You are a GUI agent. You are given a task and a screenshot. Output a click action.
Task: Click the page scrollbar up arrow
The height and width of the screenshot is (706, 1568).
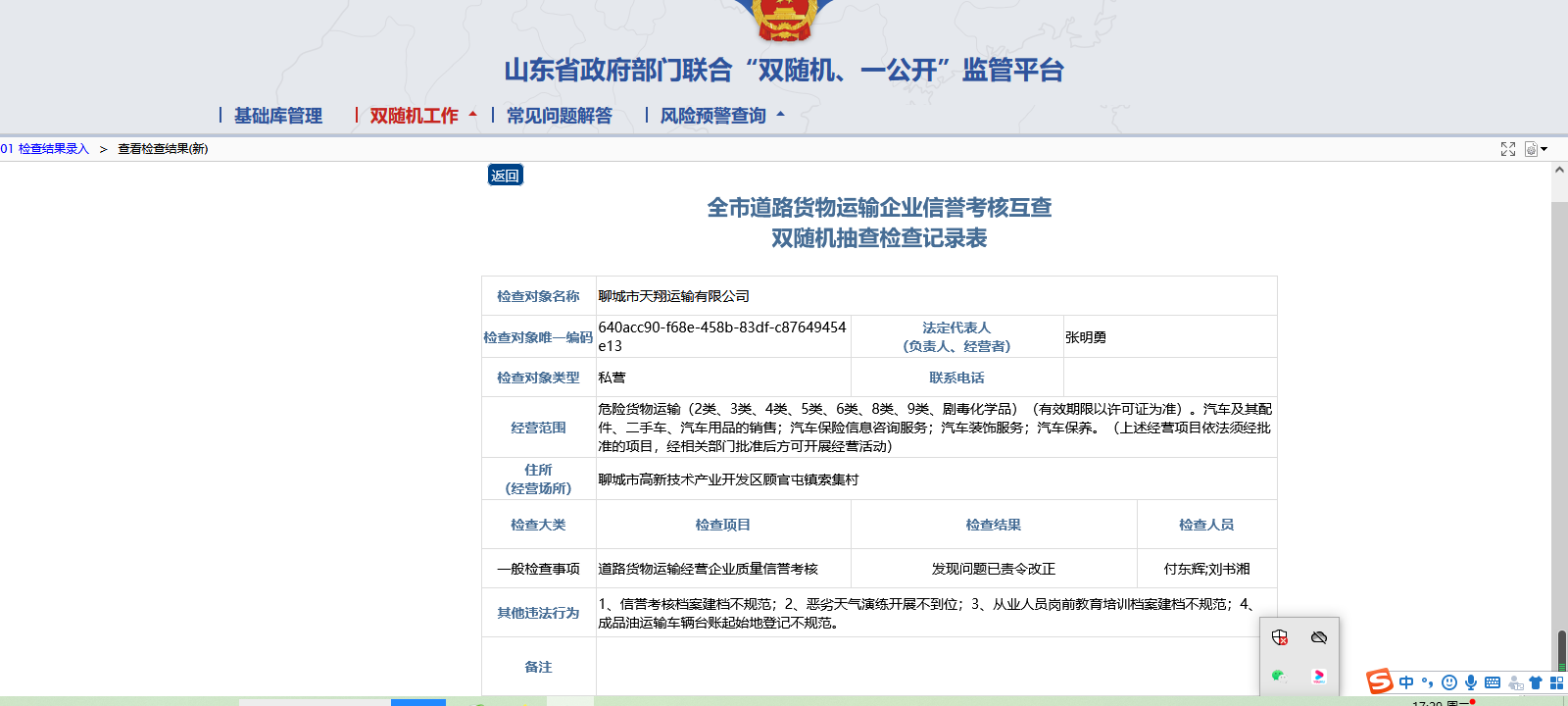pyautogui.click(x=1559, y=171)
